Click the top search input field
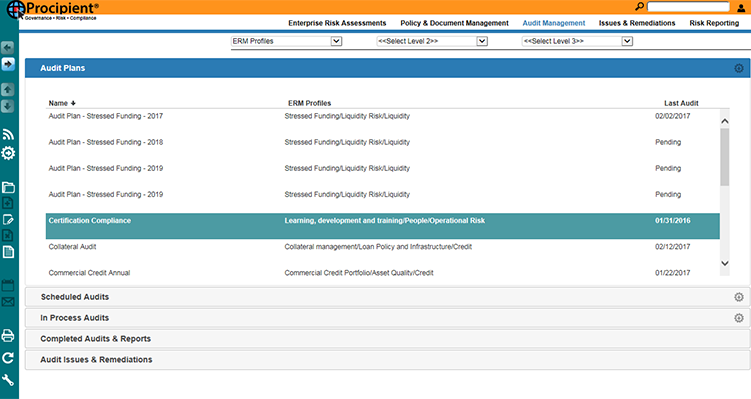The height and width of the screenshot is (399, 751). coord(688,7)
